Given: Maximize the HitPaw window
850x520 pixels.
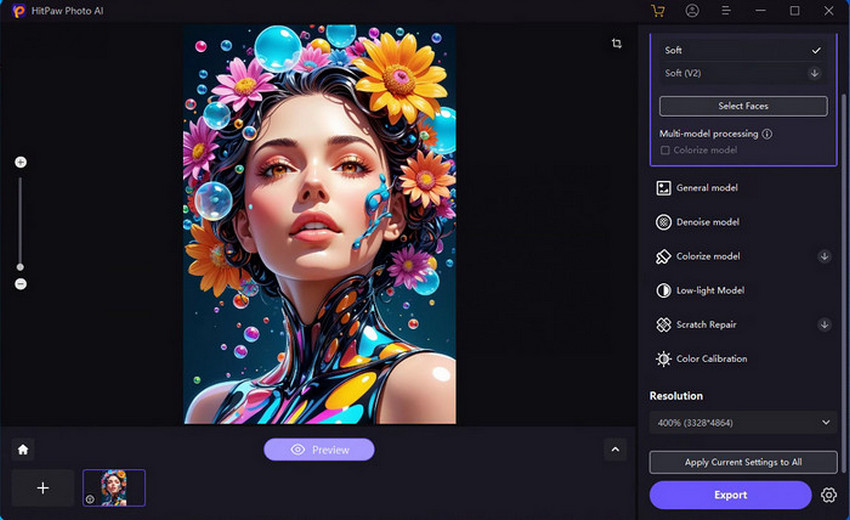Looking at the screenshot, I should click(794, 11).
